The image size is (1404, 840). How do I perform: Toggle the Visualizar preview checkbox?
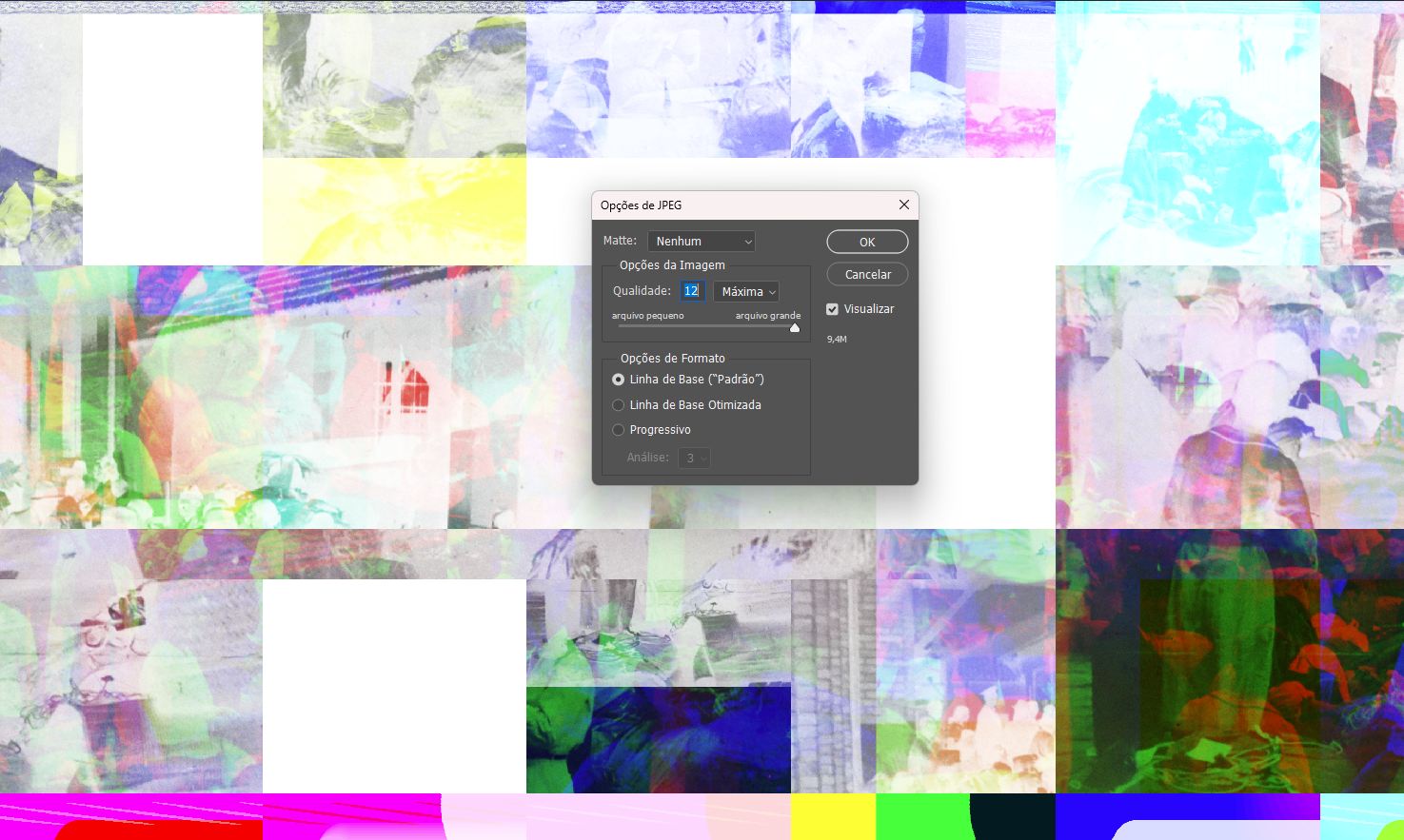(833, 309)
